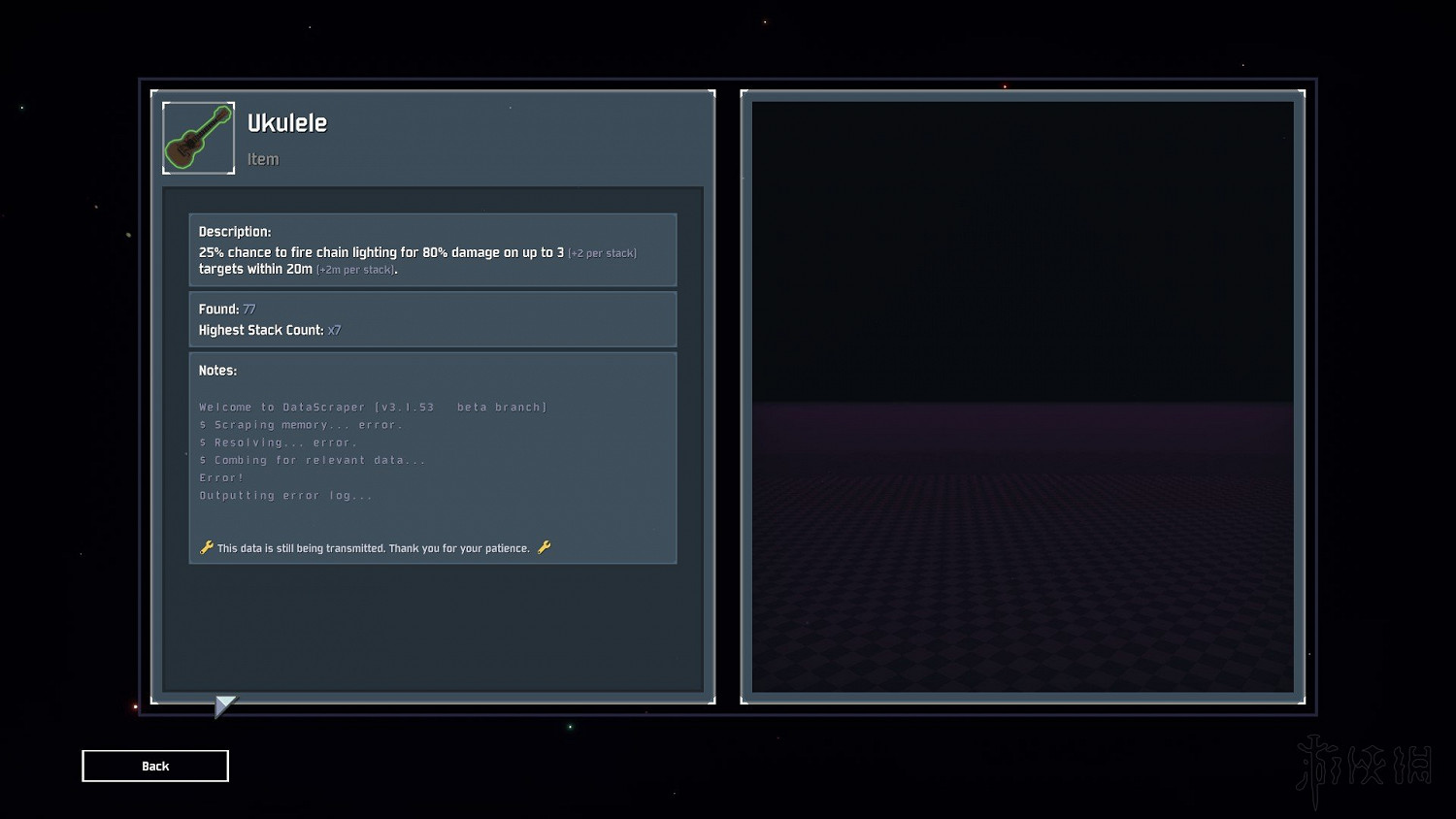Click the 'Welcome to DataScraper' log line
This screenshot has height=819, width=1456.
point(373,408)
